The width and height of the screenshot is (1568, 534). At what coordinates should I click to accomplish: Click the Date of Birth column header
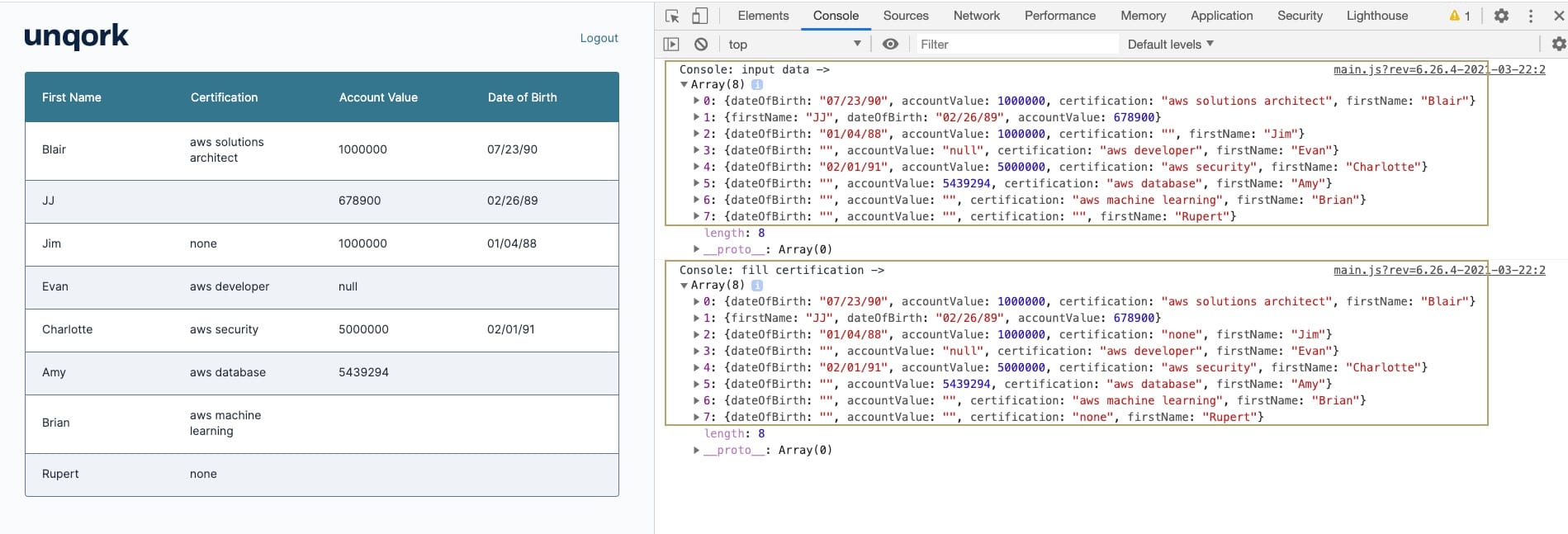pyautogui.click(x=522, y=97)
